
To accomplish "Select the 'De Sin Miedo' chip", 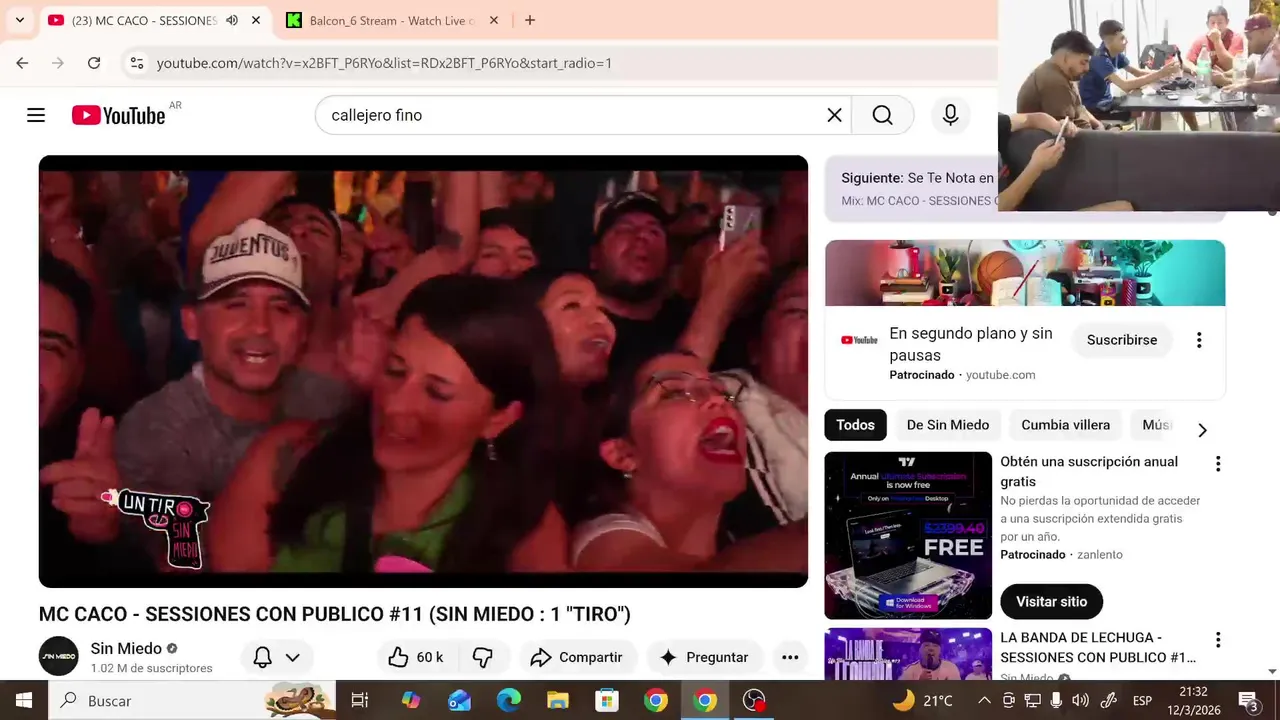I will [948, 425].
